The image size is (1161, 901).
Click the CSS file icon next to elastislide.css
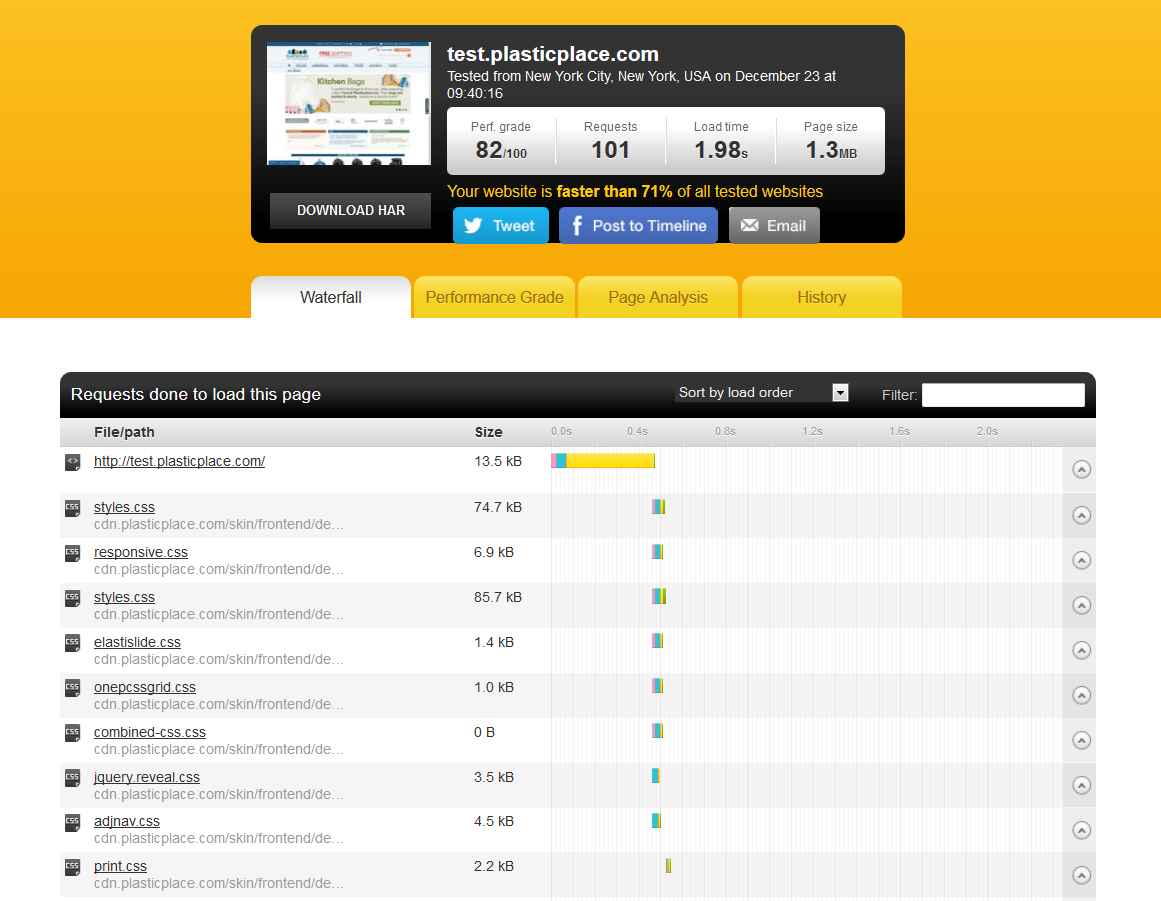[72, 643]
